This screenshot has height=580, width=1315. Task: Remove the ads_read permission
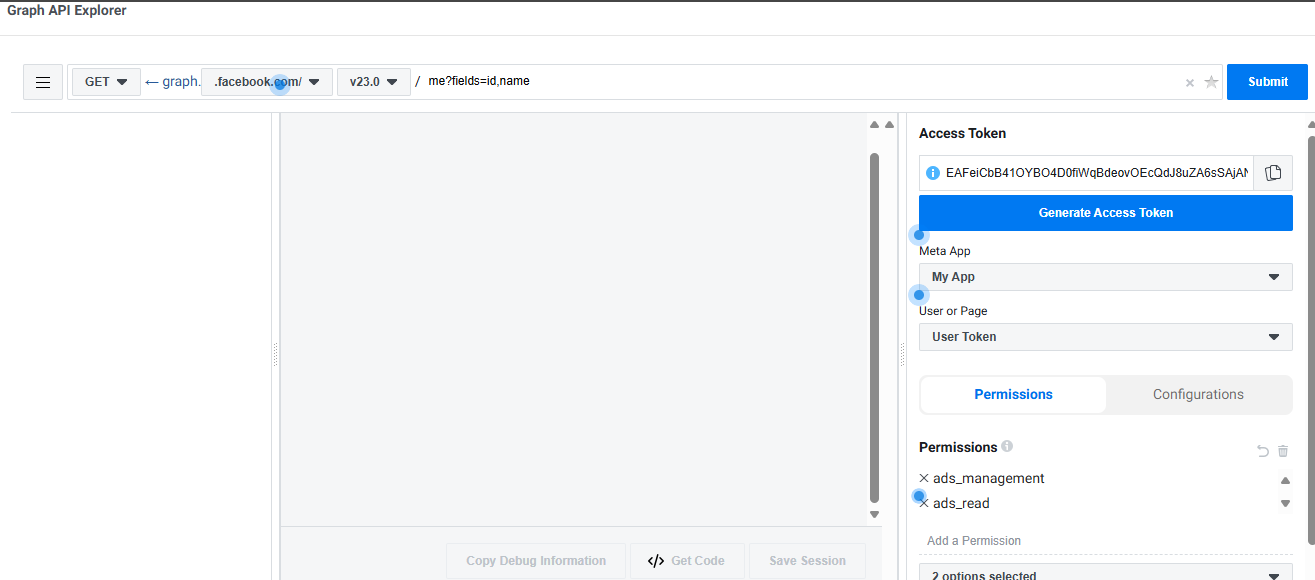(x=924, y=504)
